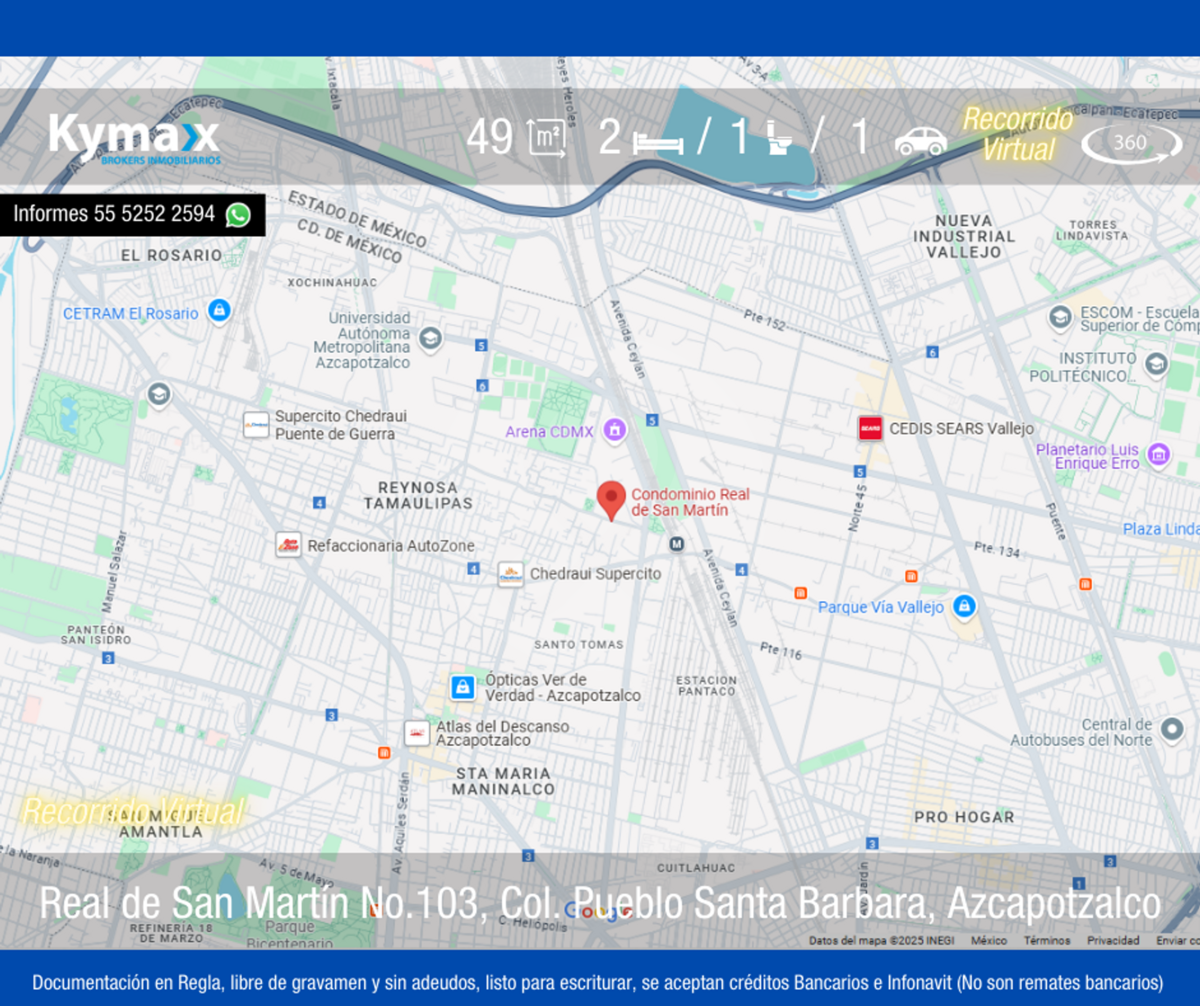This screenshot has height=1006, width=1200.
Task: Open the Términos link
Action: click(1047, 941)
